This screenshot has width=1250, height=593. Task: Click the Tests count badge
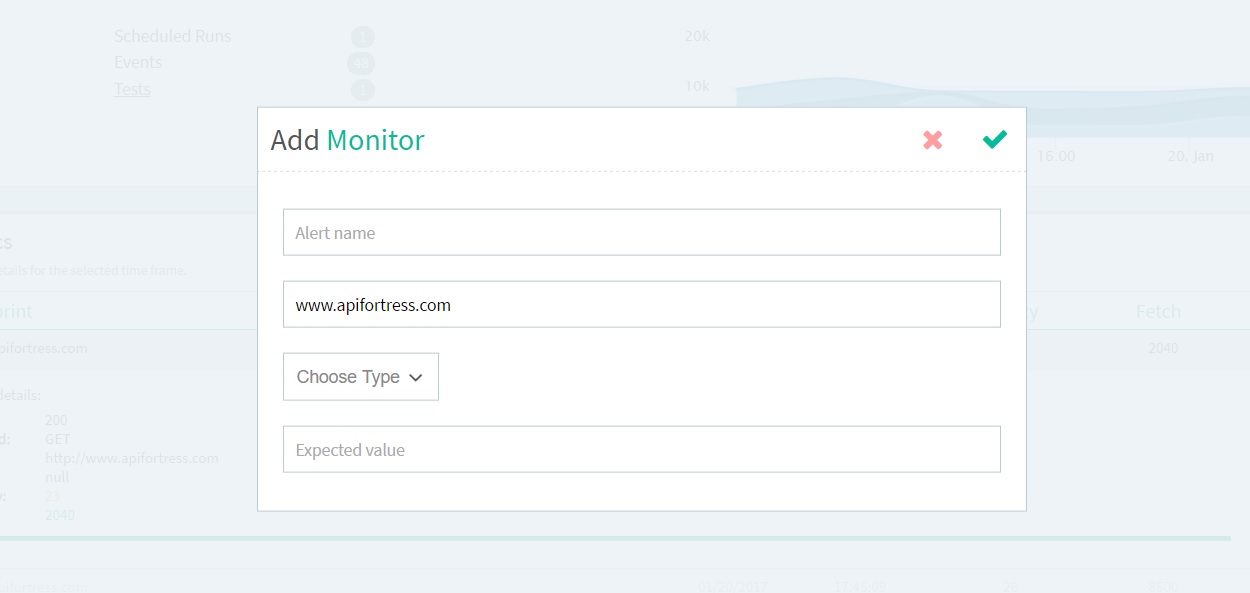tap(362, 90)
